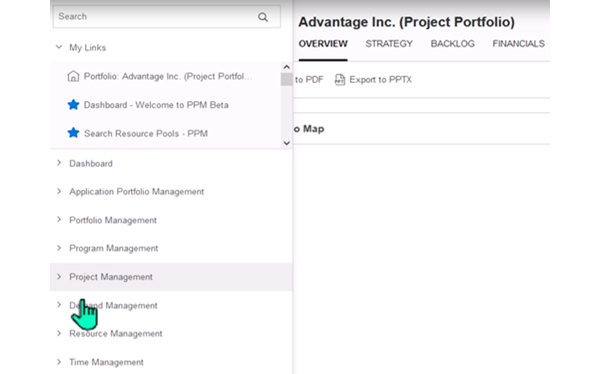
Task: Open Search Resource Pools - PPM link
Action: pos(146,133)
